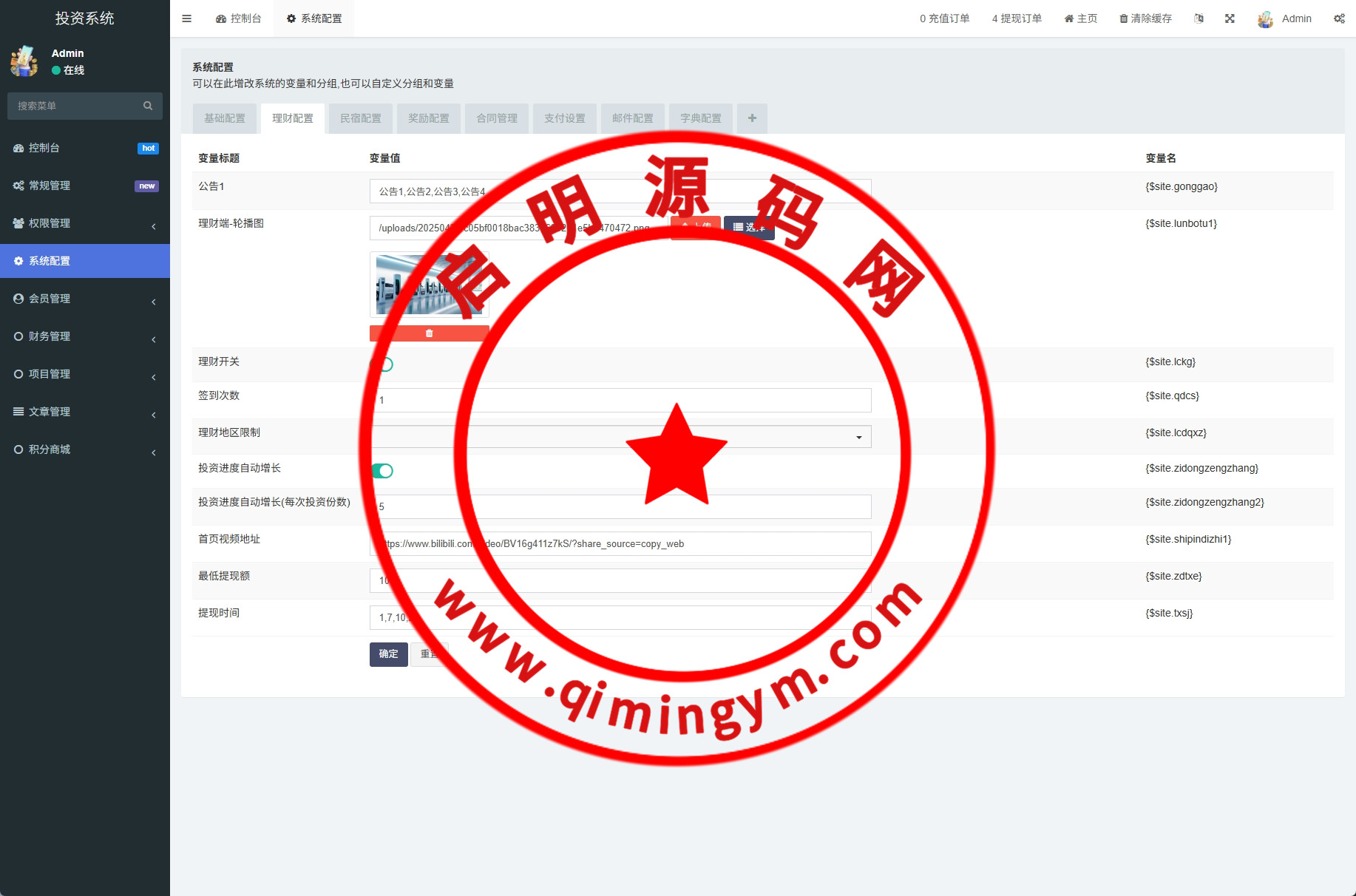The image size is (1356, 896).
Task: Switch to the 支付设置 tab
Action: coord(565,118)
